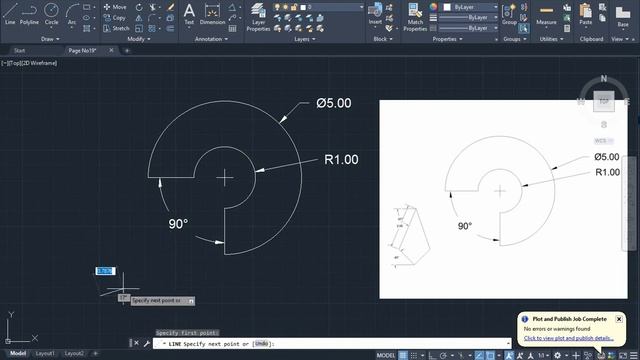Open the layer selection dropdown
The height and width of the screenshot is (360, 640).
tap(361, 7)
